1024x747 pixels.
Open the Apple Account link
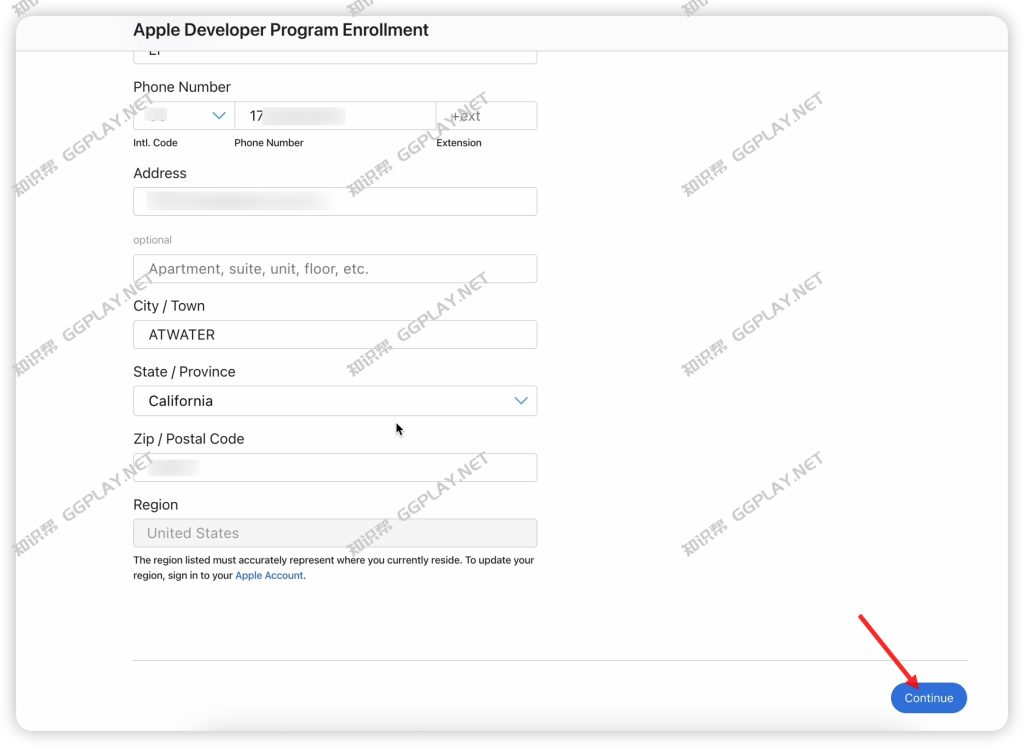coord(269,575)
